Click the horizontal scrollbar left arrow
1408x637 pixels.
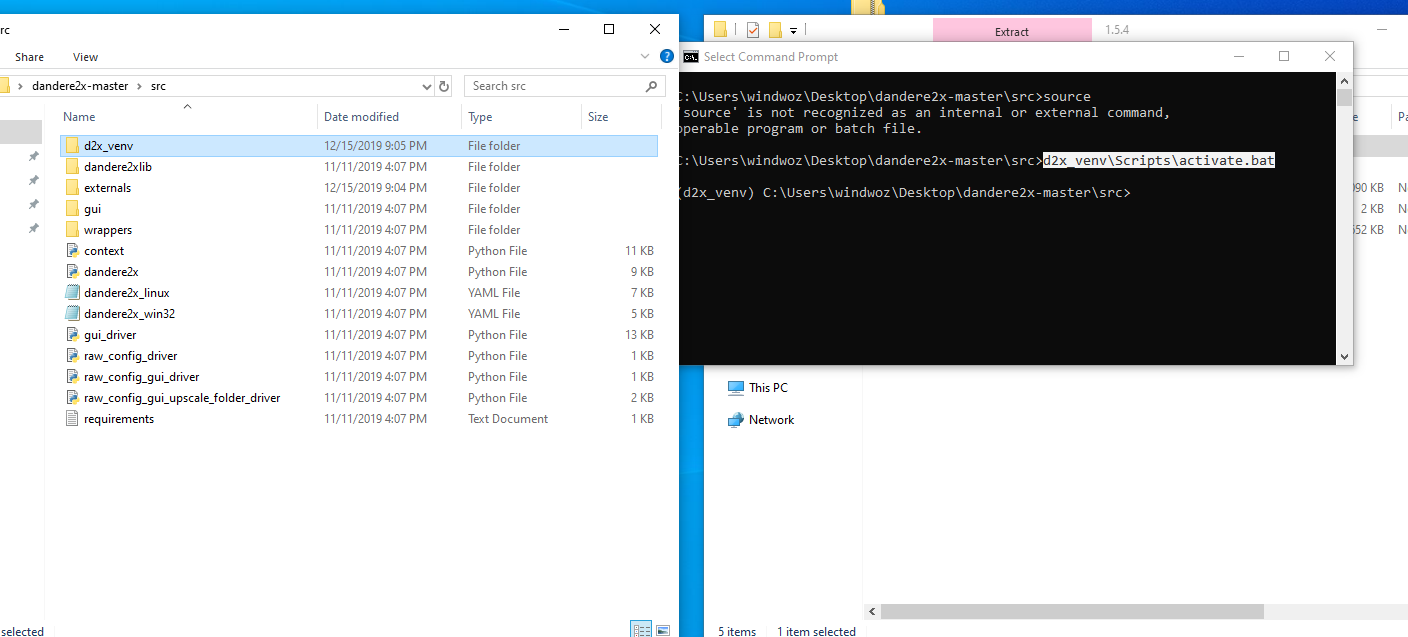click(x=872, y=611)
